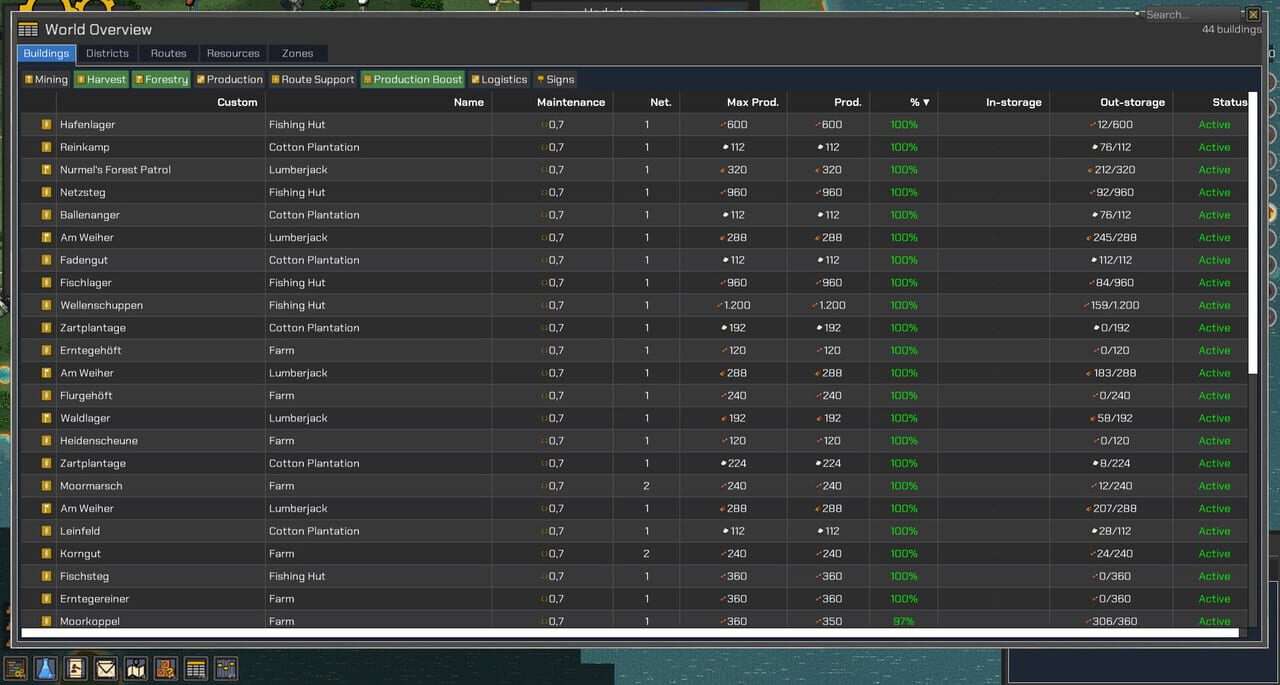The width and height of the screenshot is (1280, 685).
Task: Switch to the Resources tab
Action: tap(233, 53)
